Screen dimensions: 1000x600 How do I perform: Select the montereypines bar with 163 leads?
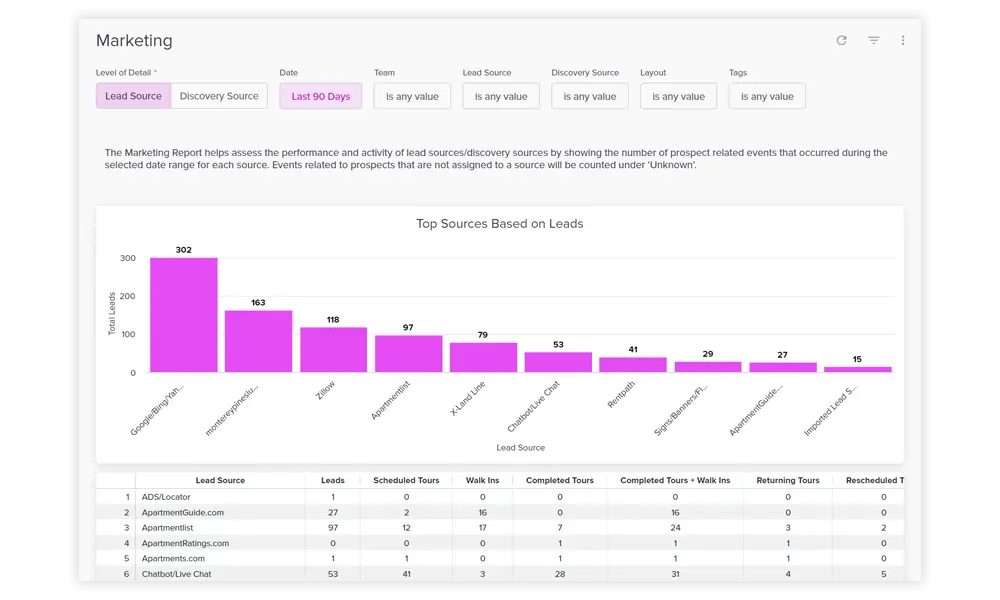[258, 341]
